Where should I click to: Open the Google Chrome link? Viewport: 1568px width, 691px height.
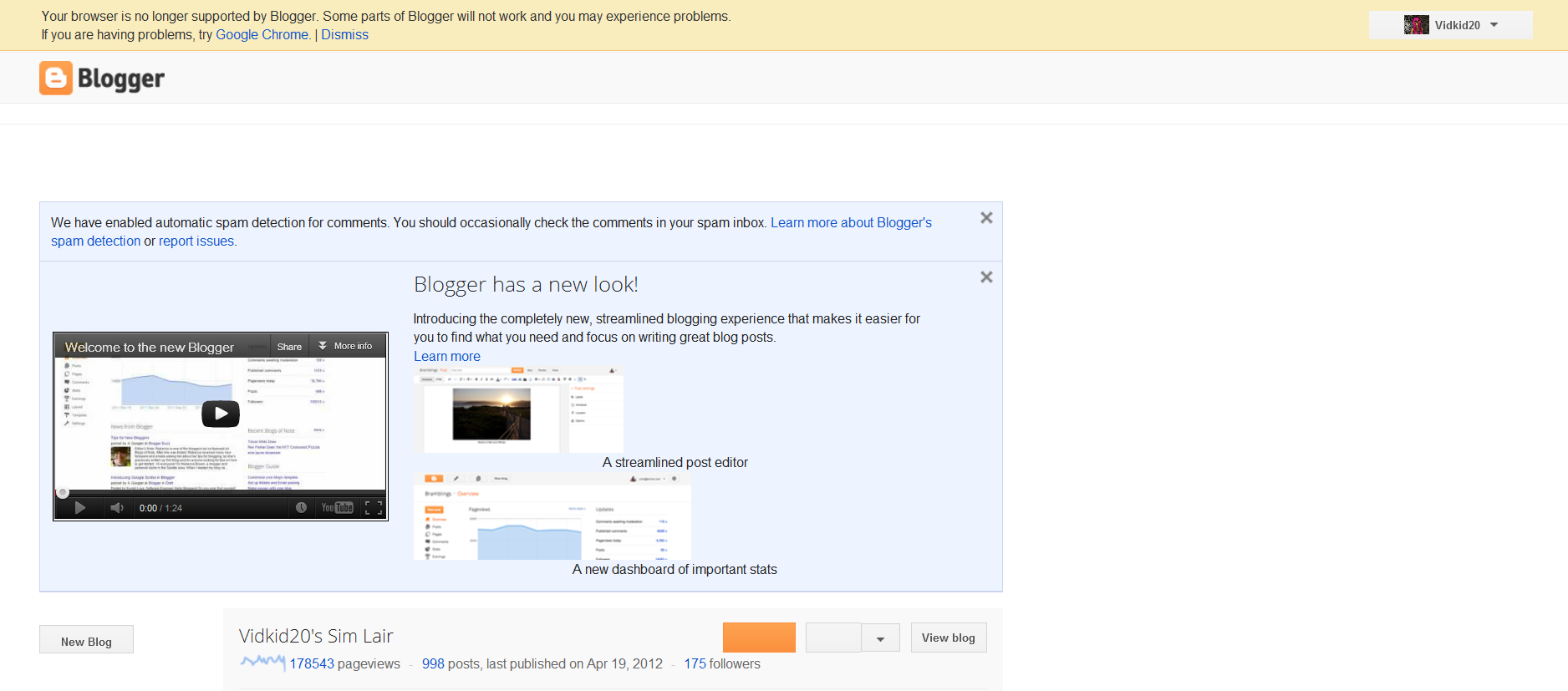(x=263, y=34)
